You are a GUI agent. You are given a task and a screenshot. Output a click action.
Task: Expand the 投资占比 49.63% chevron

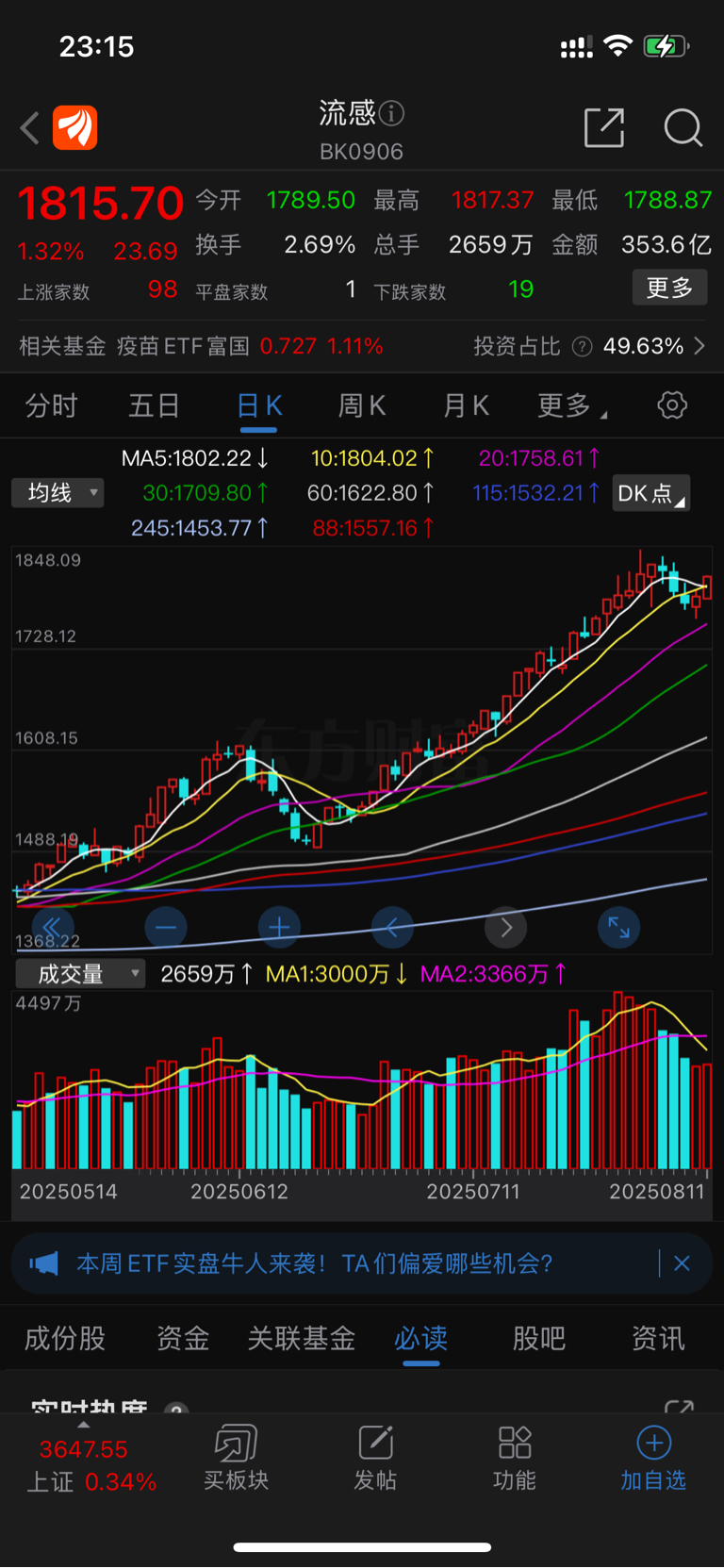coord(699,346)
